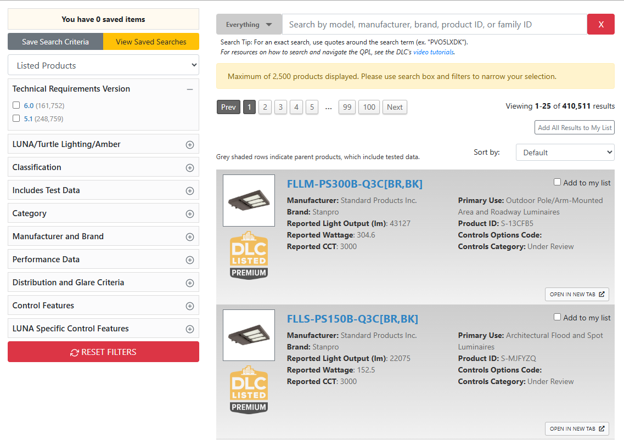Screen dimensions: 624x440
Task: Open the Everything search scope dropdown
Action: (x=249, y=24)
